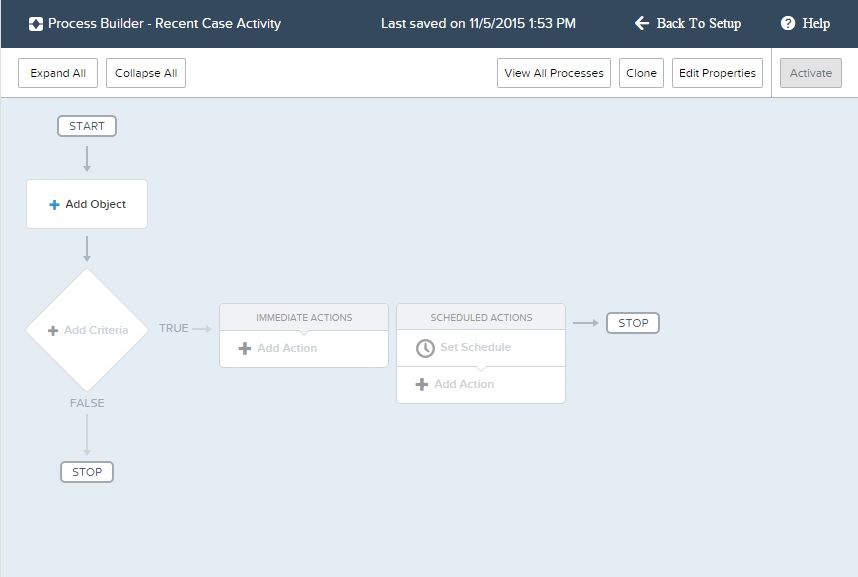
Task: Go Back To Setup
Action: 698,23
